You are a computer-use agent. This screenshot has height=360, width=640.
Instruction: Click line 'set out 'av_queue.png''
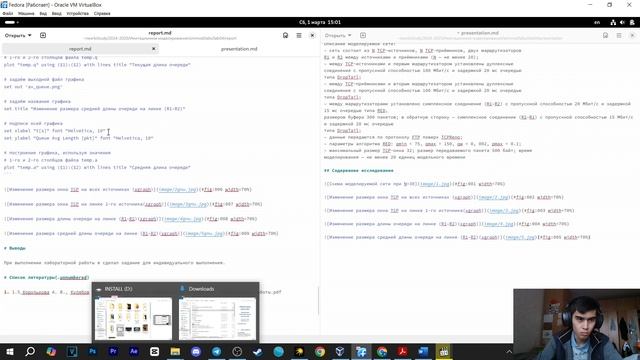pos(33,87)
